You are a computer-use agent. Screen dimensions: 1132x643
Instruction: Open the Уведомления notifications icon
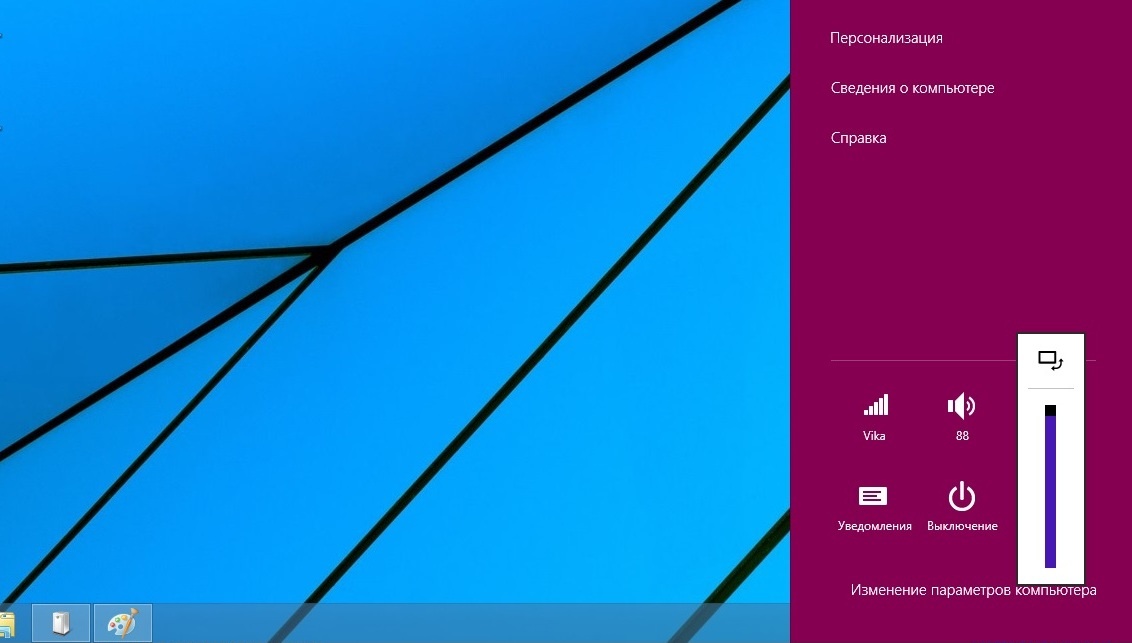click(873, 496)
